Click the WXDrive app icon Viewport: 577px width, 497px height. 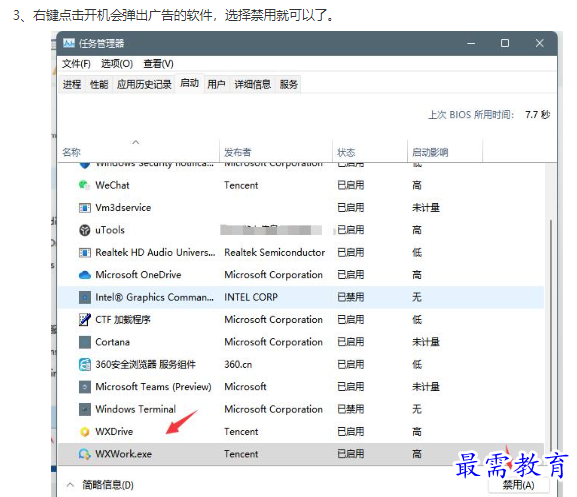coord(85,432)
